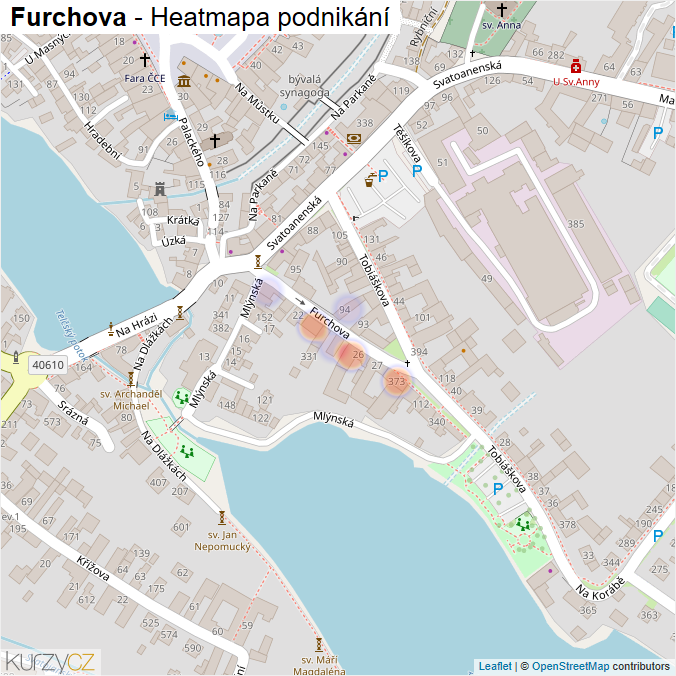Click the Fara ČCE label
The width and height of the screenshot is (676, 676).
click(145, 78)
